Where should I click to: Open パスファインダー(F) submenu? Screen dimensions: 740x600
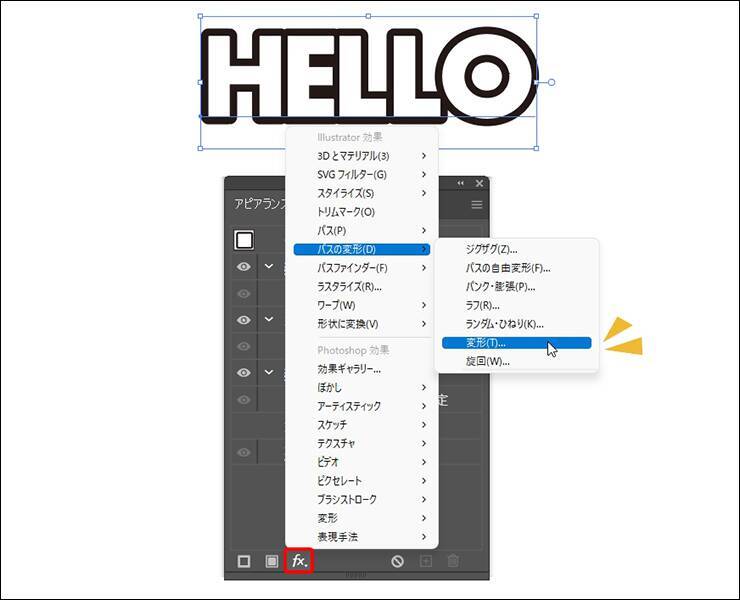362,268
